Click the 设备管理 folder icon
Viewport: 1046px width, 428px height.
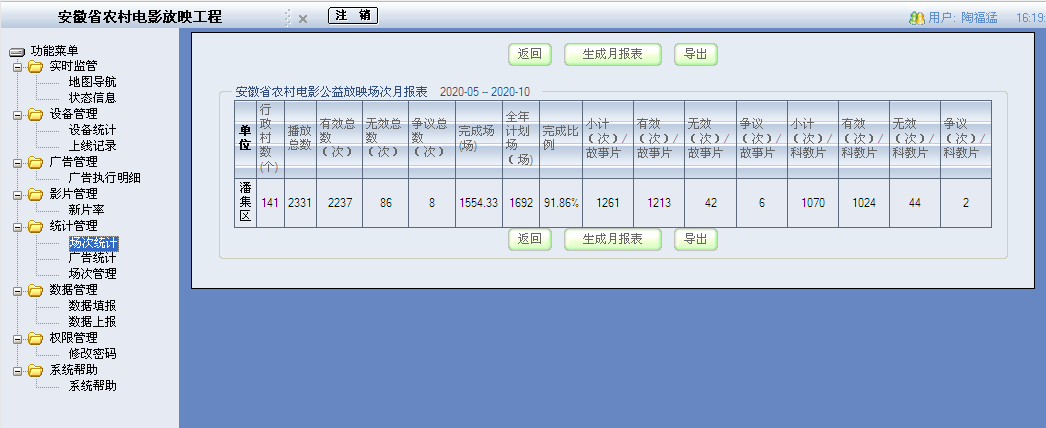coord(36,115)
